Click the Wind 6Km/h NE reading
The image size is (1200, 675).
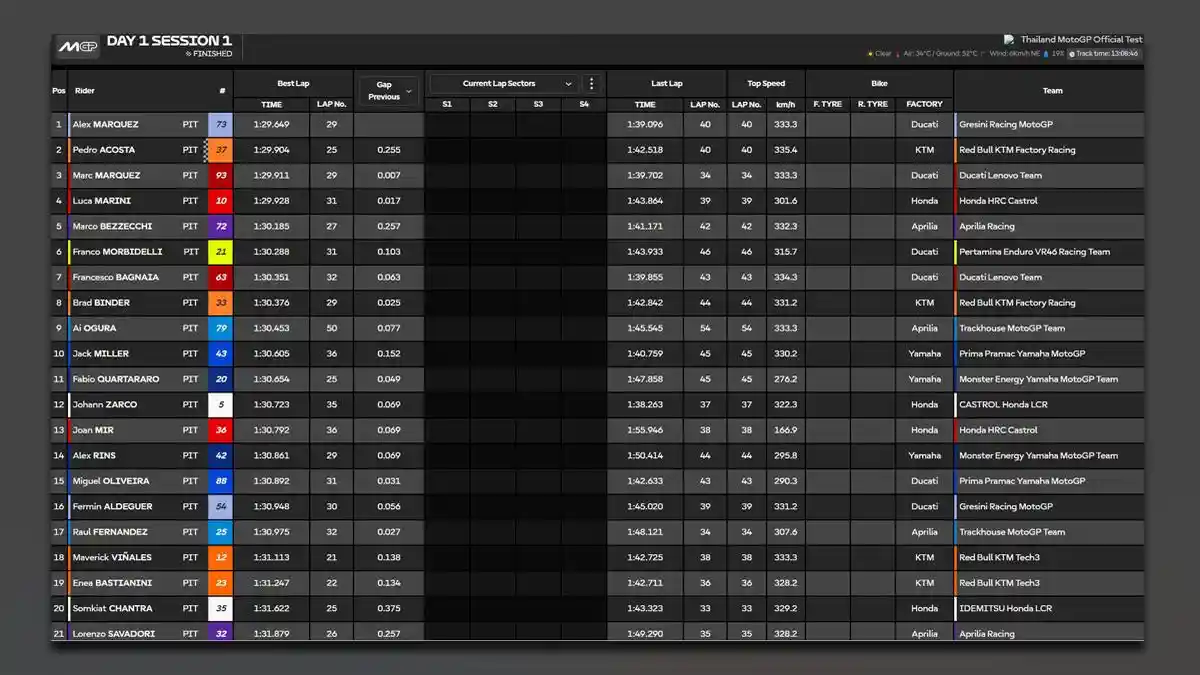[x=1015, y=54]
